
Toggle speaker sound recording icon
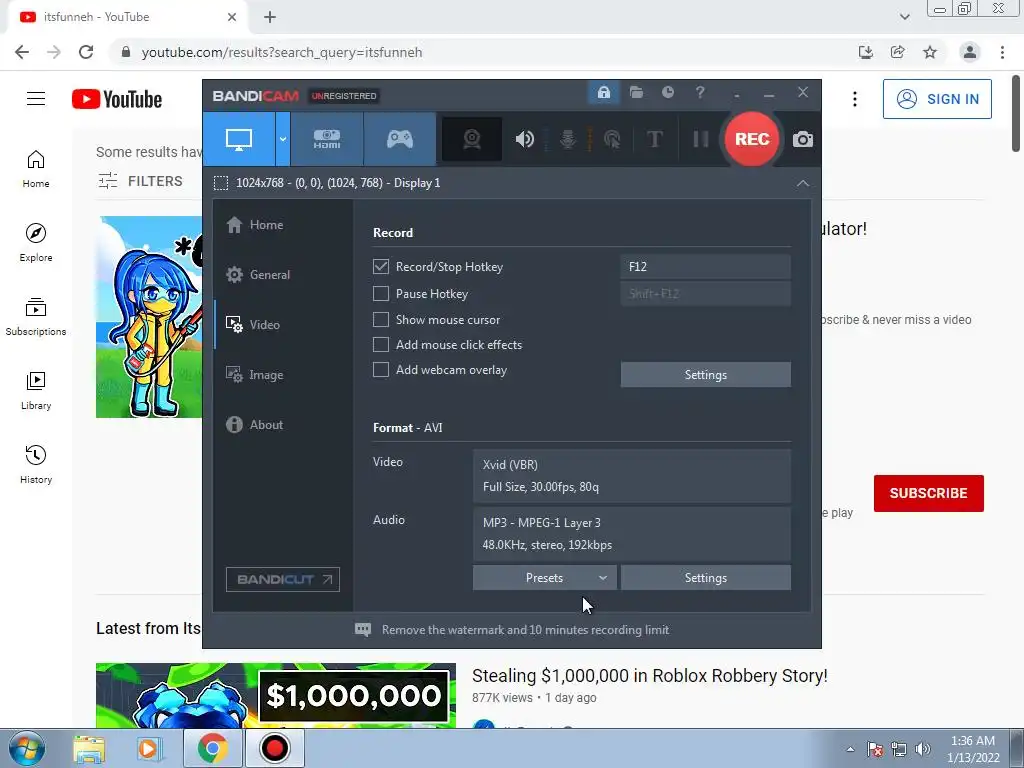(x=524, y=139)
